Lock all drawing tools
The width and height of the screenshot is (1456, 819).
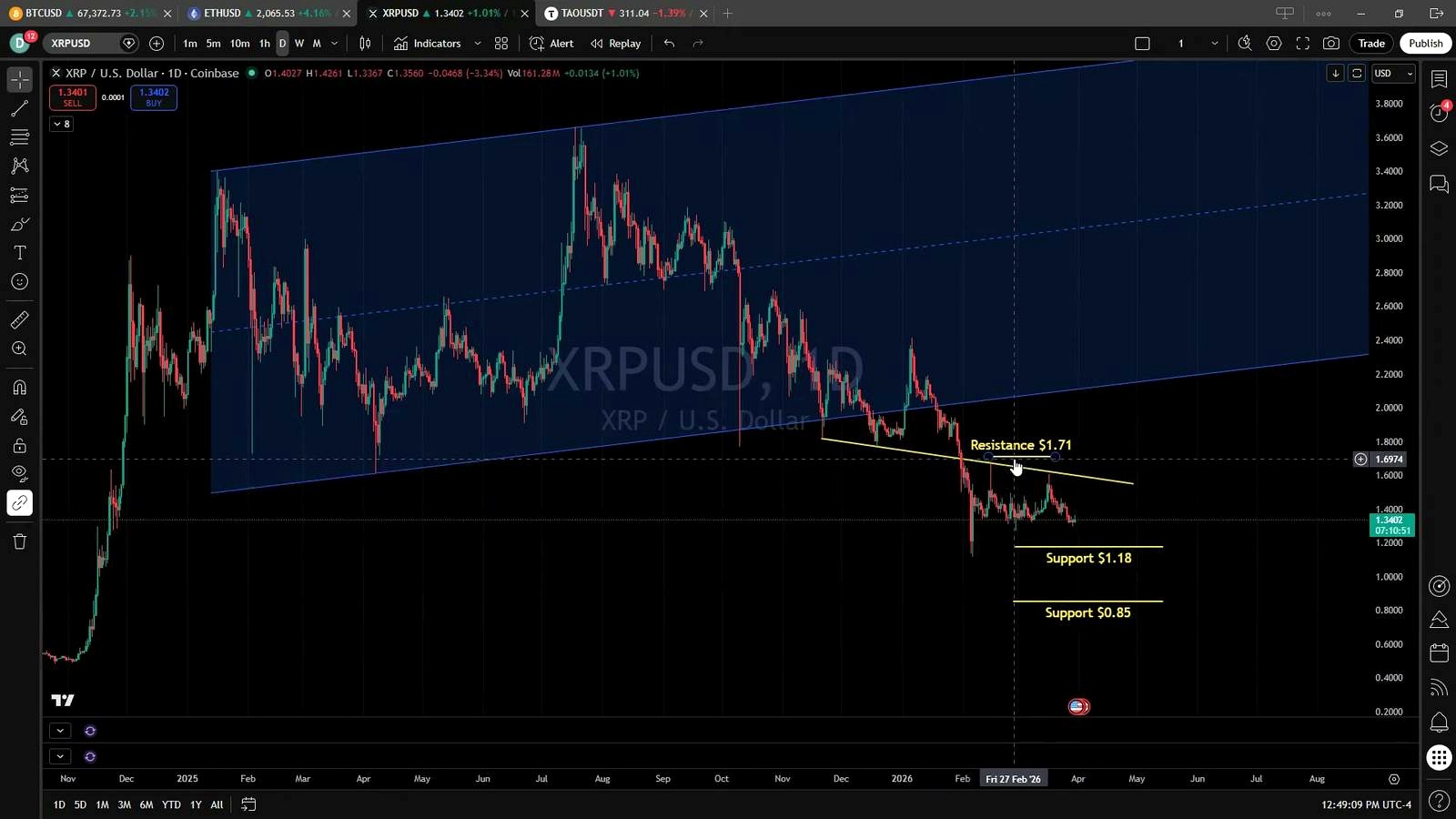(x=19, y=446)
